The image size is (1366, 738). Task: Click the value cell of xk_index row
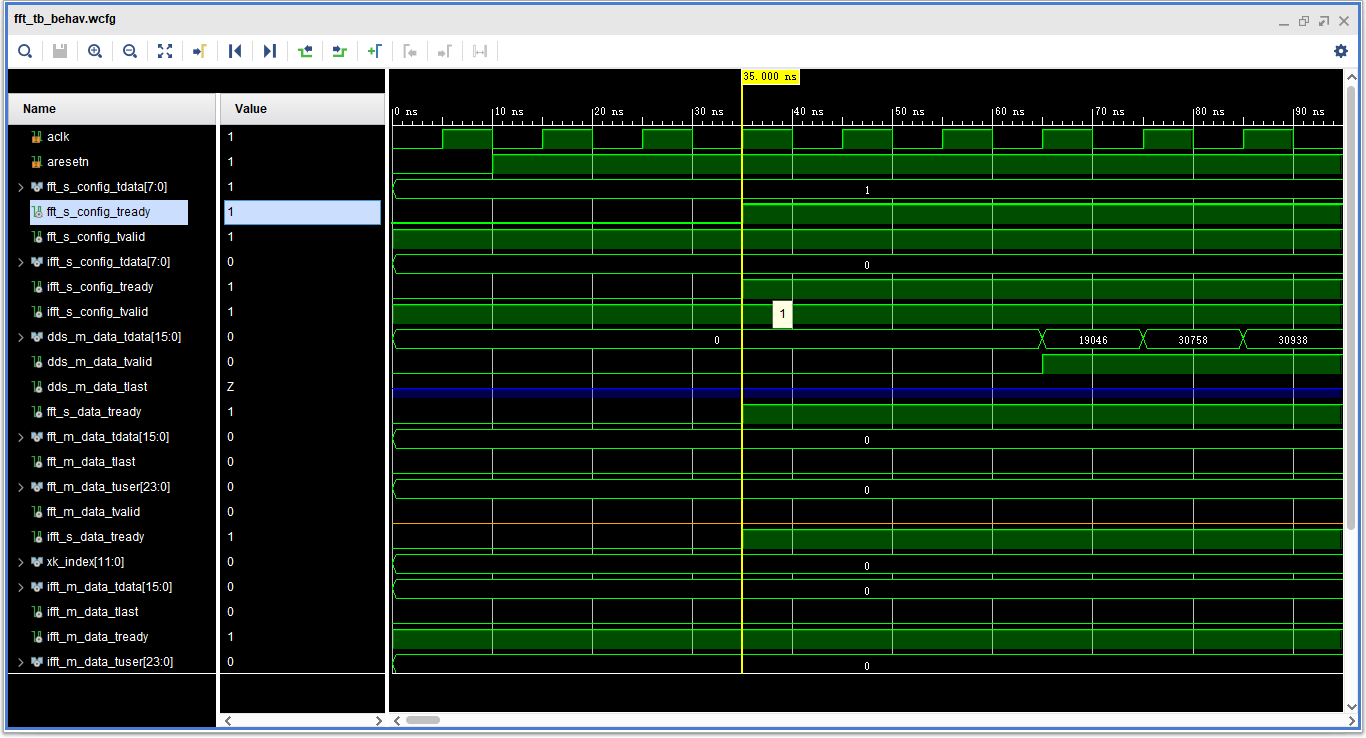(302, 562)
